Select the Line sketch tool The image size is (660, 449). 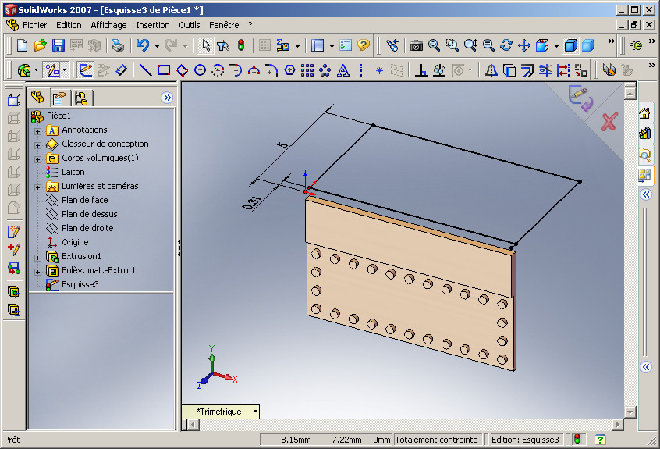145,70
